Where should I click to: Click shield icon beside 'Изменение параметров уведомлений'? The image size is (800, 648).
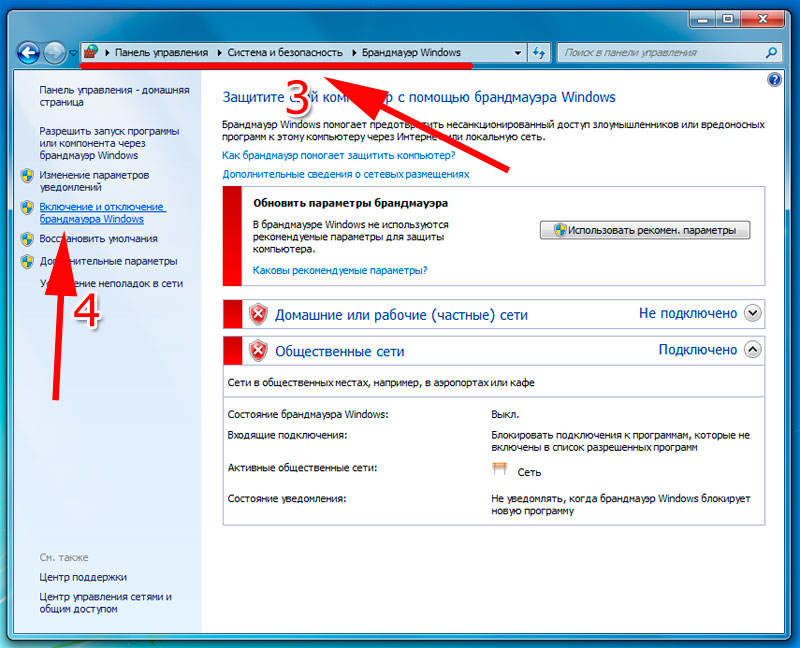click(x=27, y=176)
